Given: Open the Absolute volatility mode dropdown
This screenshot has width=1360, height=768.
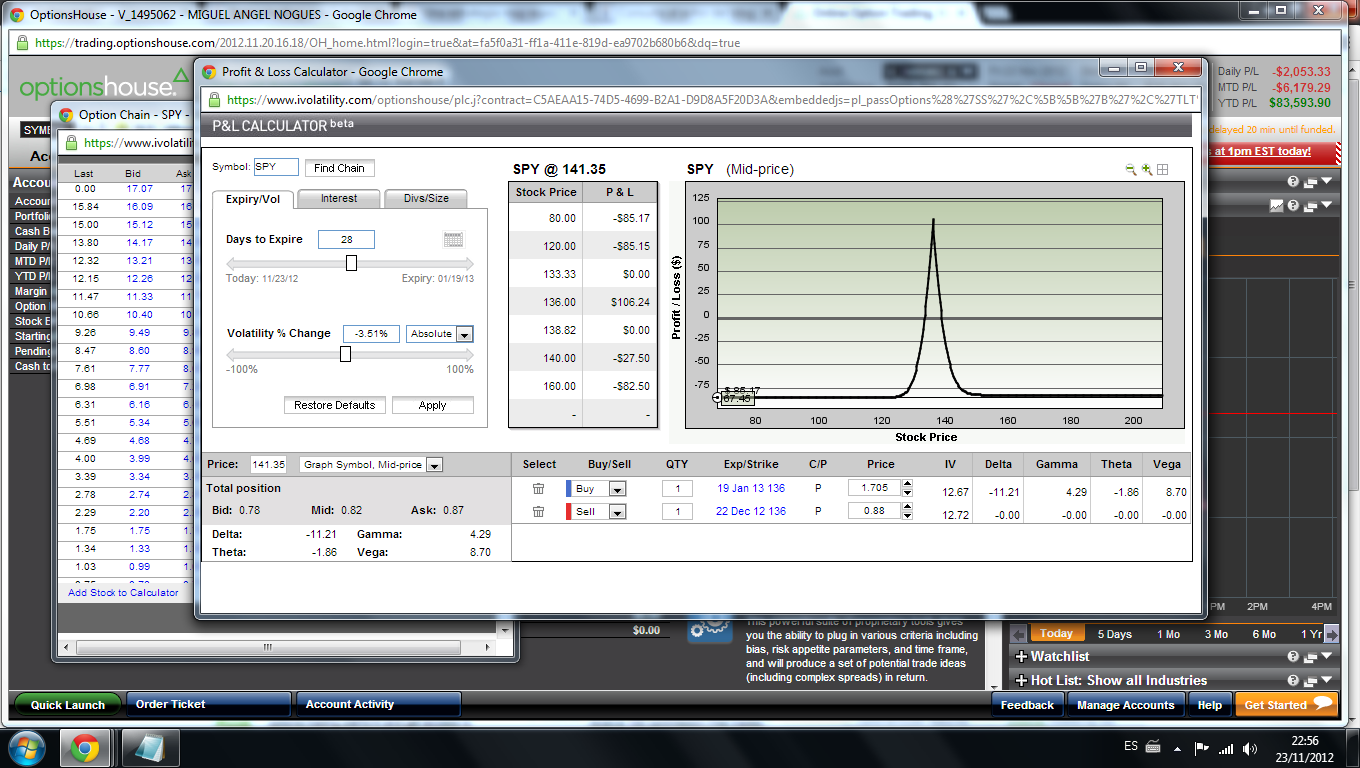Looking at the screenshot, I should [464, 334].
